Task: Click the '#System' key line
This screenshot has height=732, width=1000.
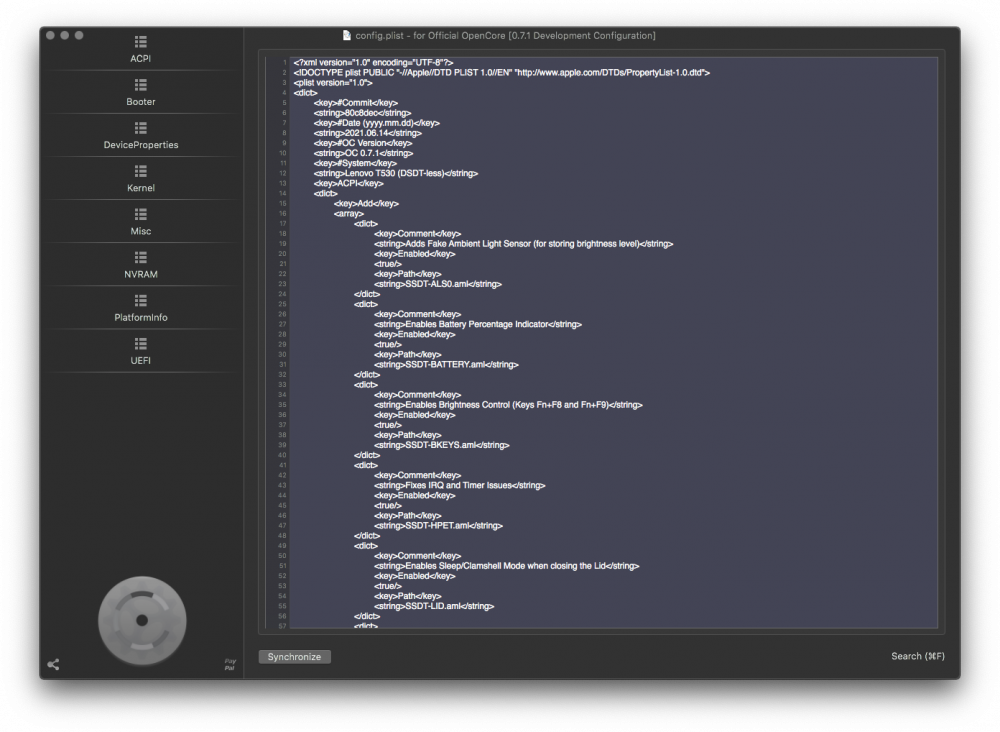Action: click(x=355, y=163)
